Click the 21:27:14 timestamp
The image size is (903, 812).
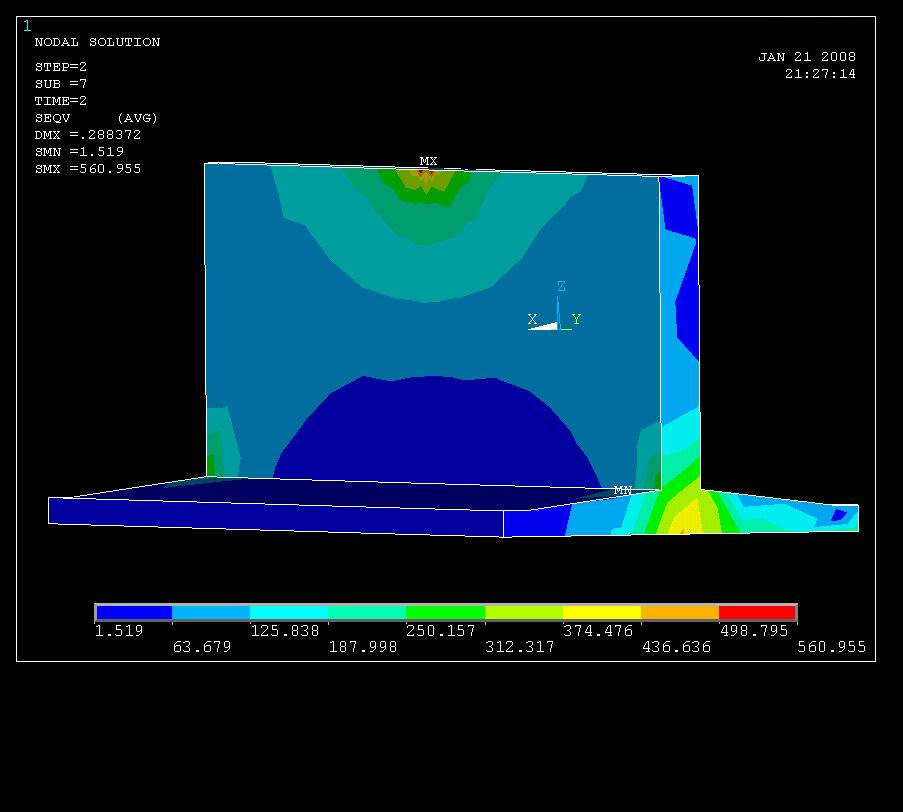click(820, 74)
